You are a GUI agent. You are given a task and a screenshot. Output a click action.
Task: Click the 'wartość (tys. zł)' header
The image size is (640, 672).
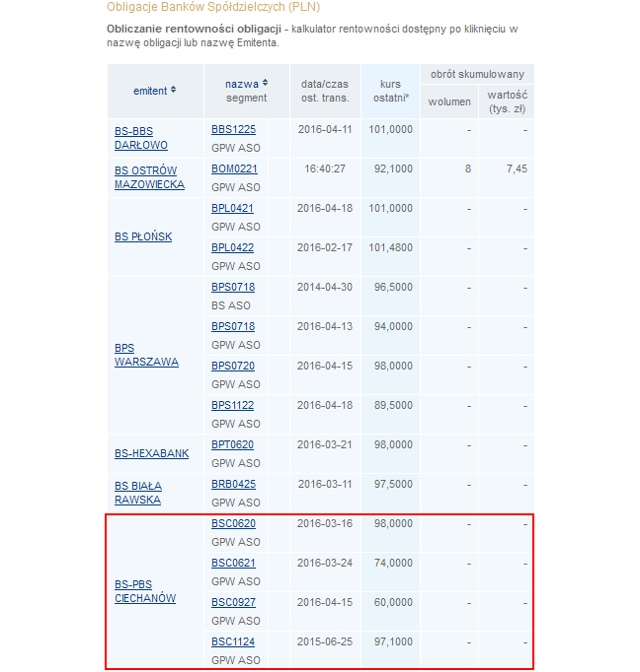pyautogui.click(x=507, y=102)
